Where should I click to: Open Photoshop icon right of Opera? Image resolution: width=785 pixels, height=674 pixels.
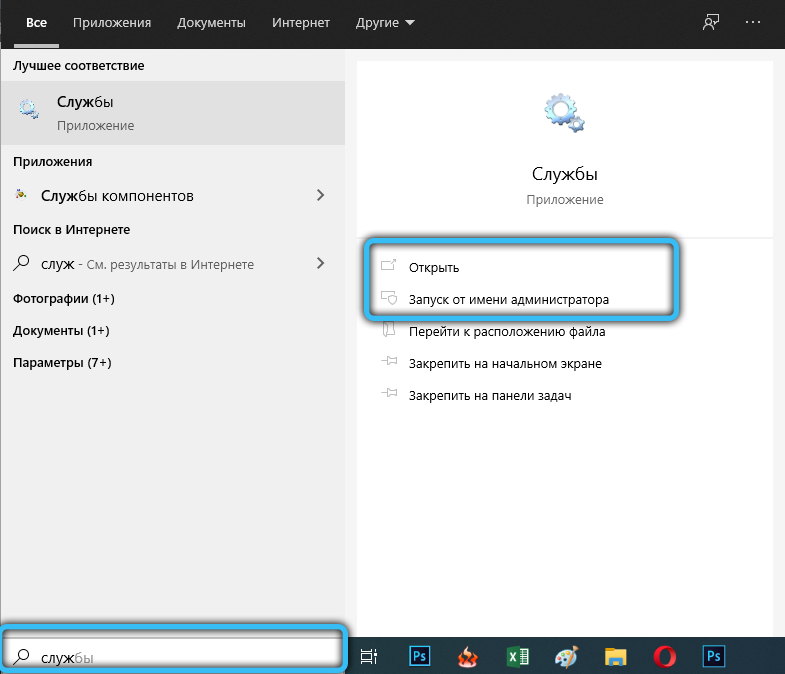tap(714, 656)
